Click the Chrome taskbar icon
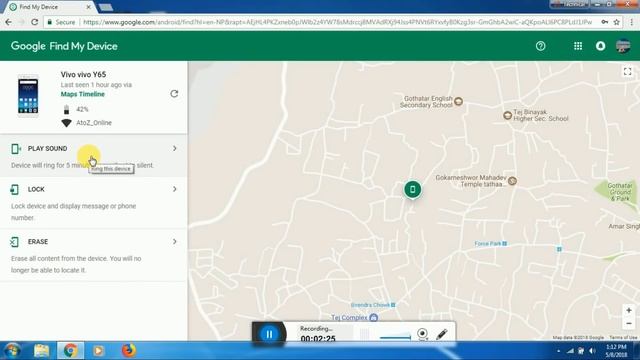This screenshot has width=640, height=360. click(x=70, y=351)
